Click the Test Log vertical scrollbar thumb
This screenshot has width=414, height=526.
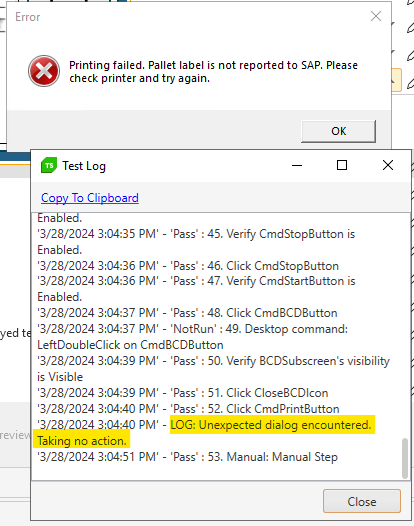click(405, 458)
